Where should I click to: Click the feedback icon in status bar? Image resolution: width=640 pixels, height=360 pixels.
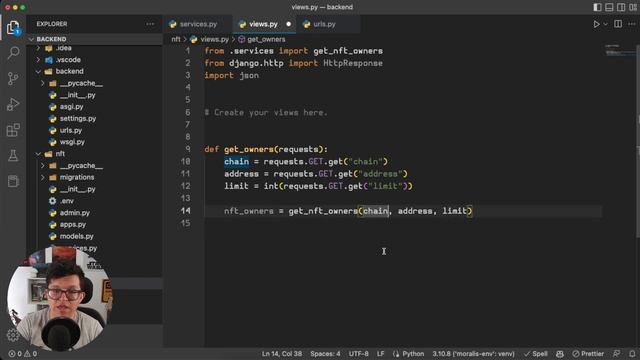[x=616, y=354]
